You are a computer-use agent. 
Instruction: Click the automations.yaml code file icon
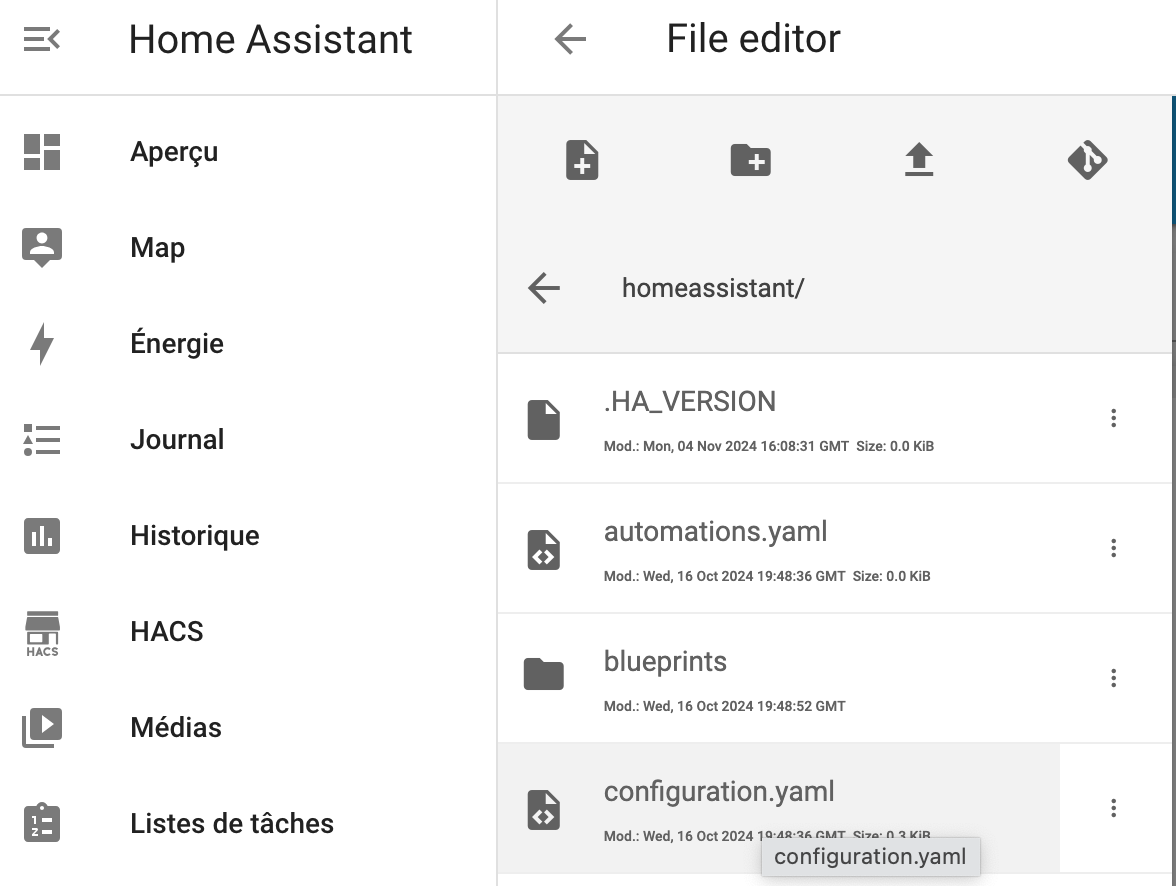(544, 550)
